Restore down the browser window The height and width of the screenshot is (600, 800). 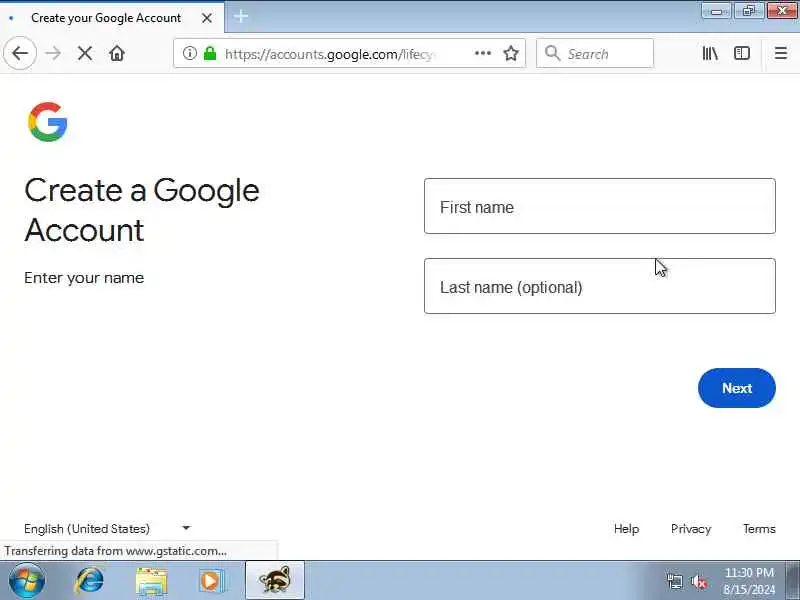click(x=748, y=11)
